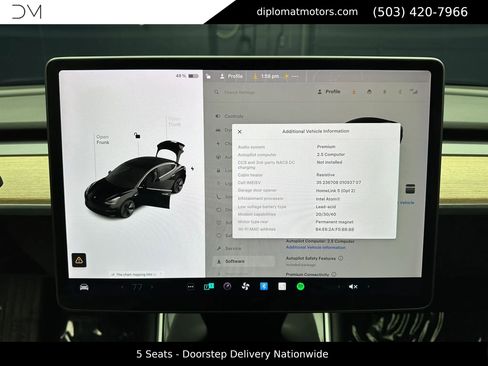Viewport: 488px width, 366px height.
Task: Tap the 'Lead-acid' battery type value
Action: (x=326, y=207)
